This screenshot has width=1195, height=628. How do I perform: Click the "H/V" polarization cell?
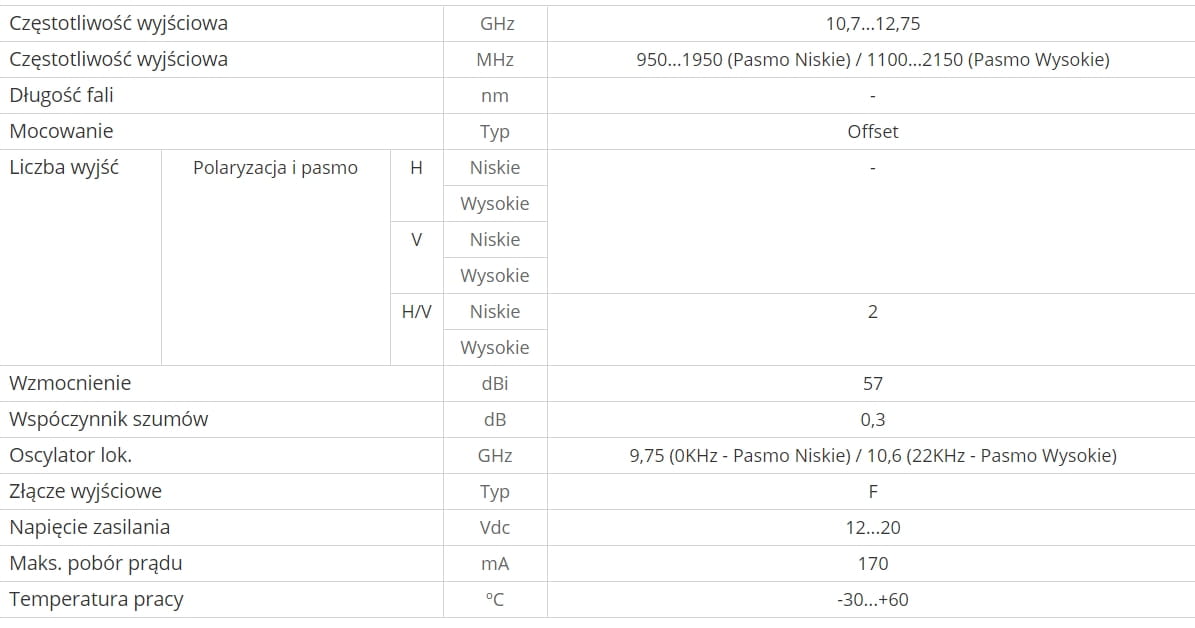pos(416,311)
